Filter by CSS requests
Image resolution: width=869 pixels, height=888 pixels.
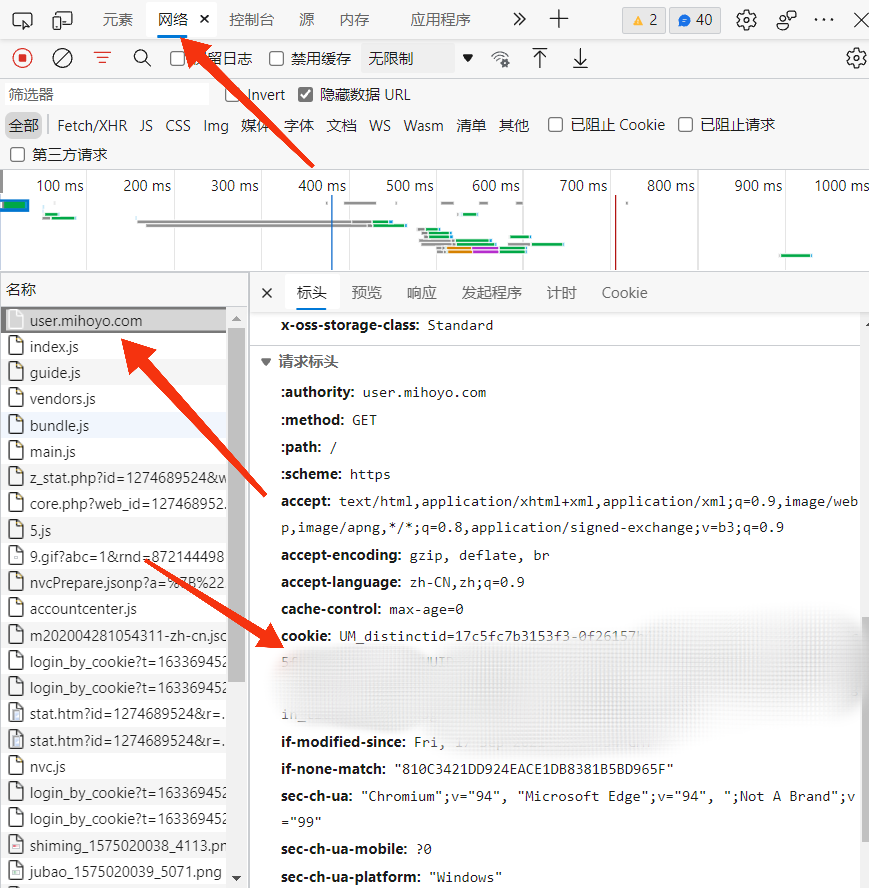click(178, 126)
